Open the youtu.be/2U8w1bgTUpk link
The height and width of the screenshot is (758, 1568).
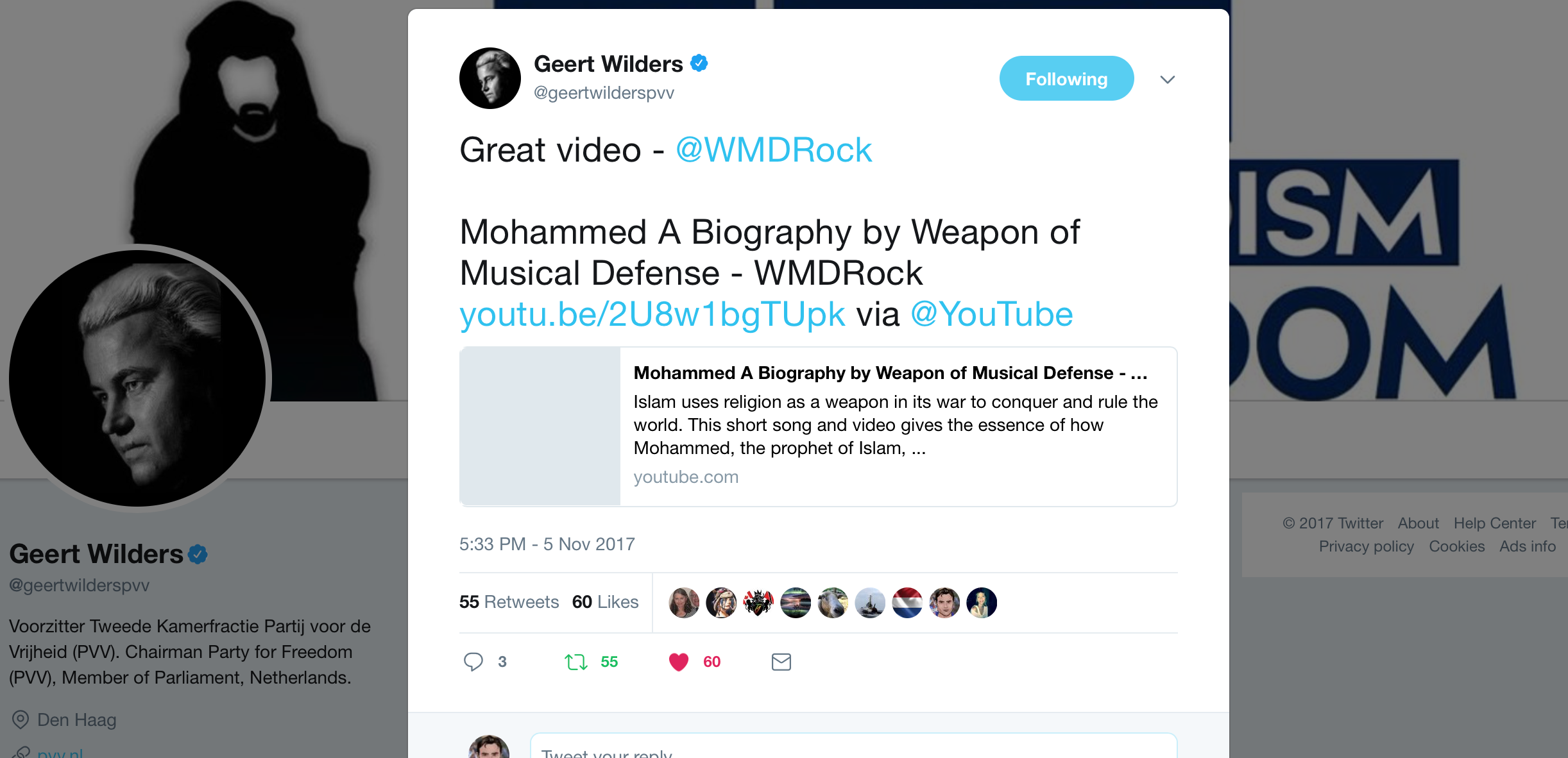[652, 314]
